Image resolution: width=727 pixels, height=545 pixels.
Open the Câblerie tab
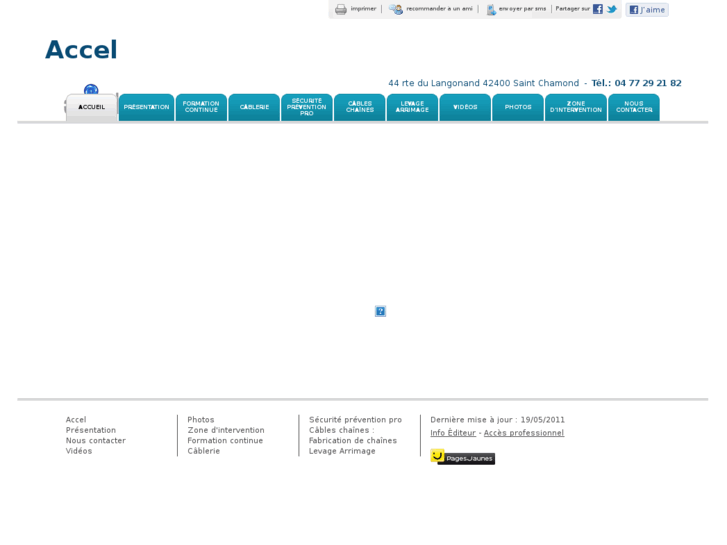(x=254, y=107)
